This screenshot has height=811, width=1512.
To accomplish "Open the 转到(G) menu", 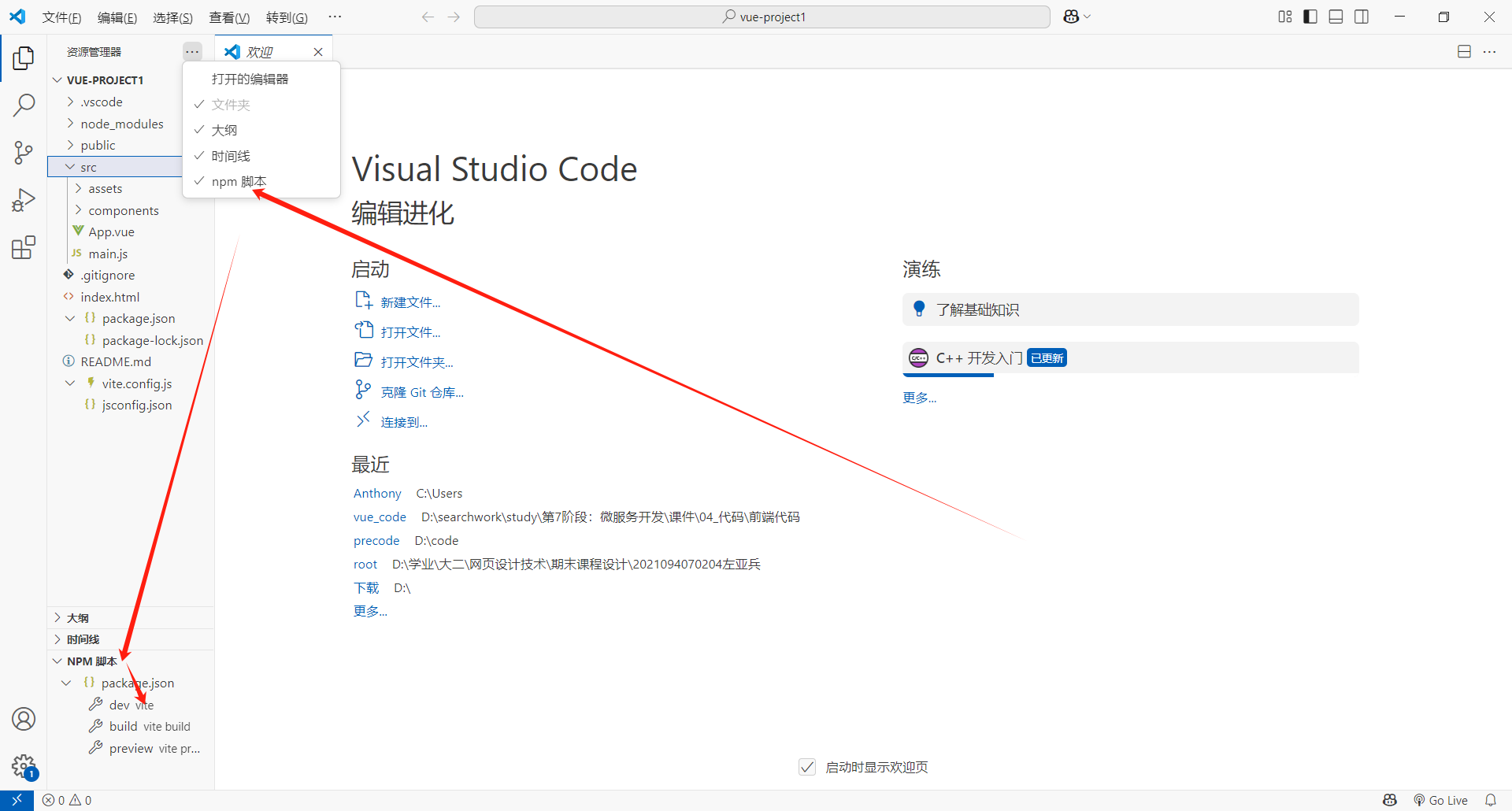I will [287, 17].
